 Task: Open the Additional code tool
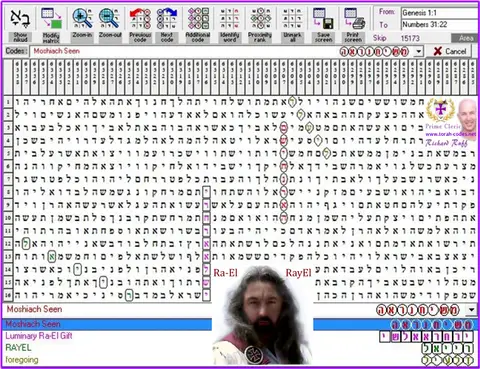click(198, 25)
